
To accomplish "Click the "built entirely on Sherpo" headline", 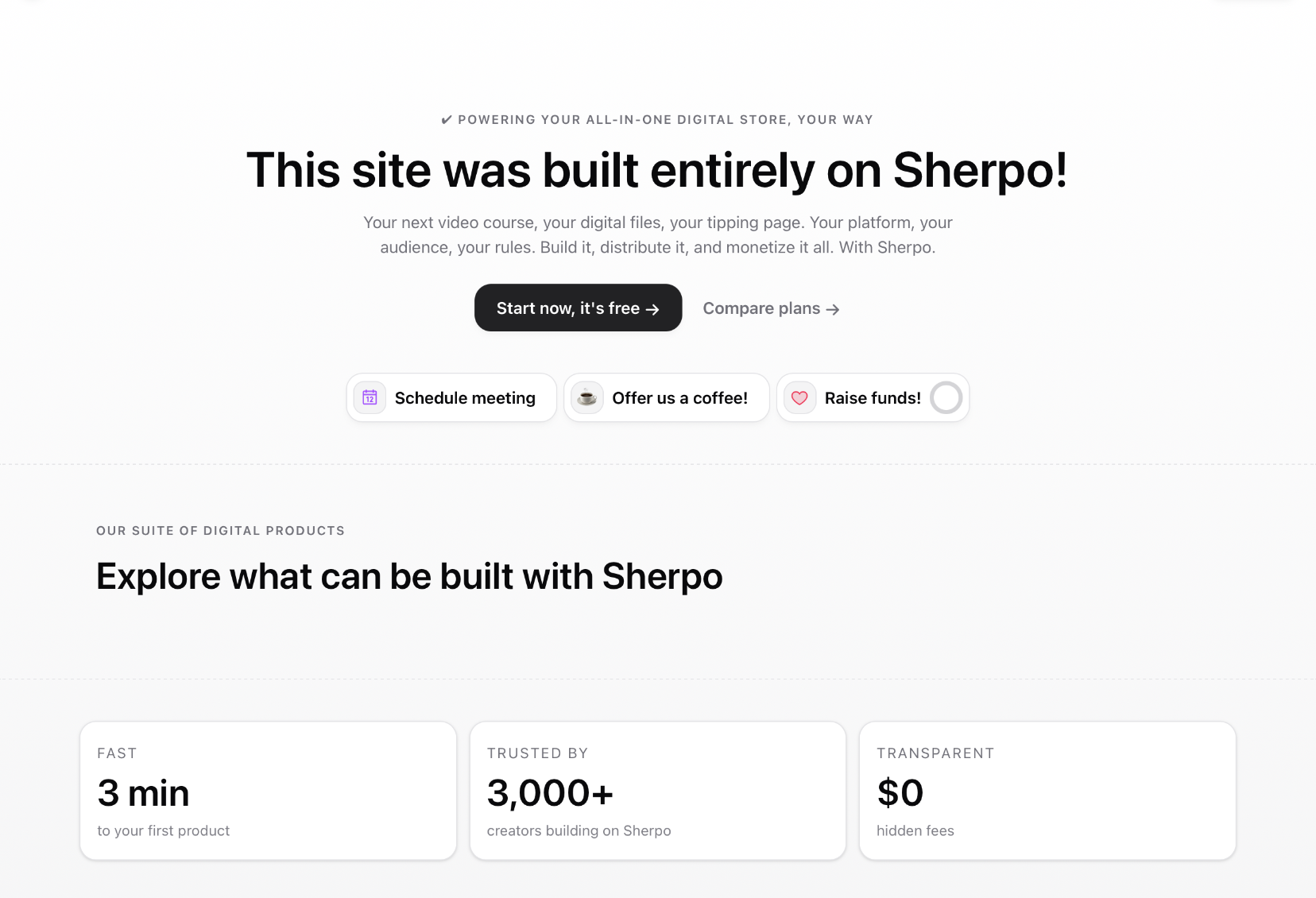I will [x=657, y=170].
